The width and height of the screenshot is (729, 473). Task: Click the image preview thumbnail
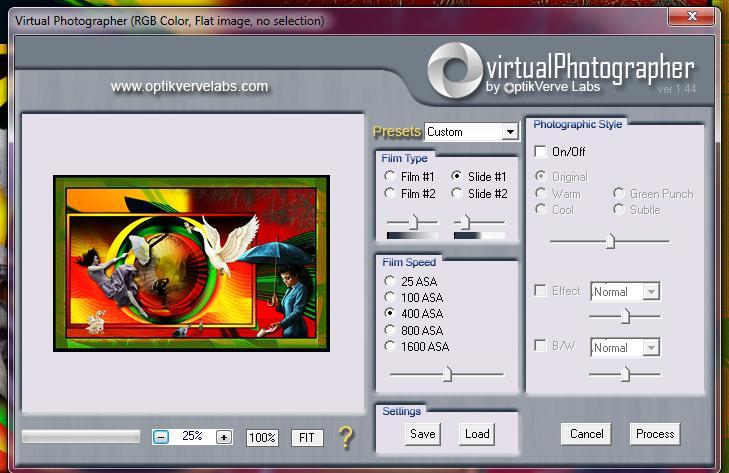[x=192, y=263]
